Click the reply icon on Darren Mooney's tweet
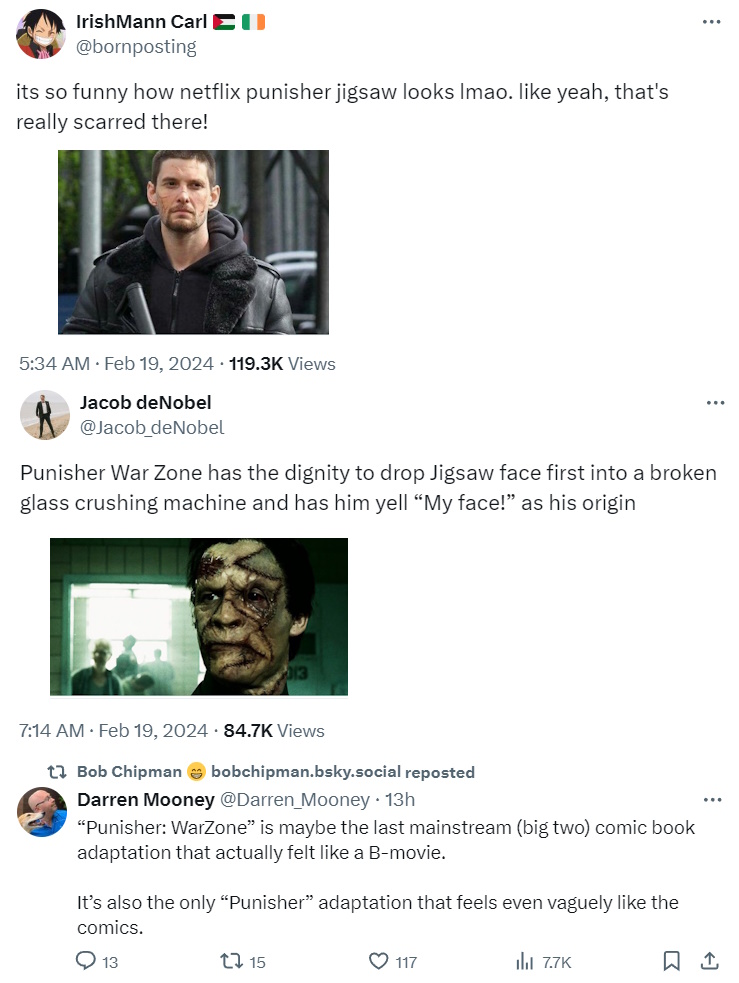739x983 pixels. (x=86, y=961)
